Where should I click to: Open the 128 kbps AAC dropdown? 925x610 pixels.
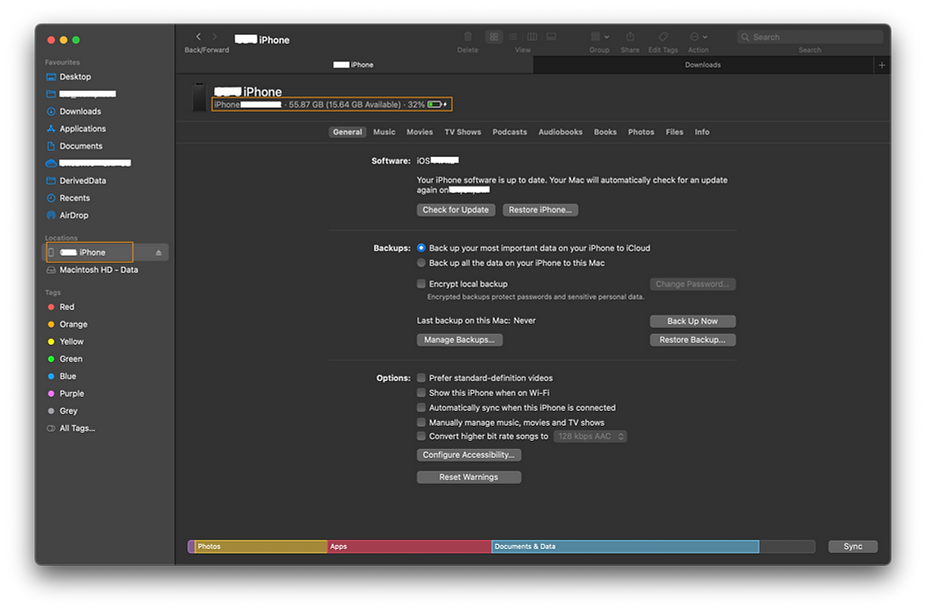(590, 436)
